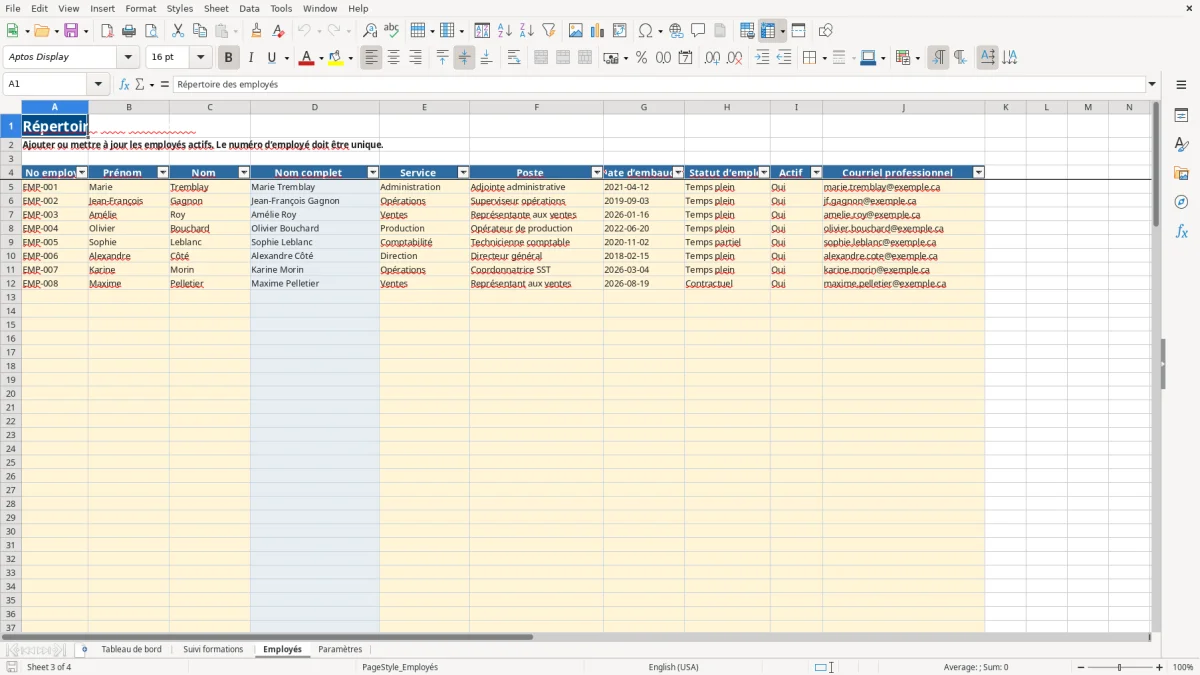Switch to the Paramètres sheet tab
Screen dimensions: 1200x675
(340, 650)
